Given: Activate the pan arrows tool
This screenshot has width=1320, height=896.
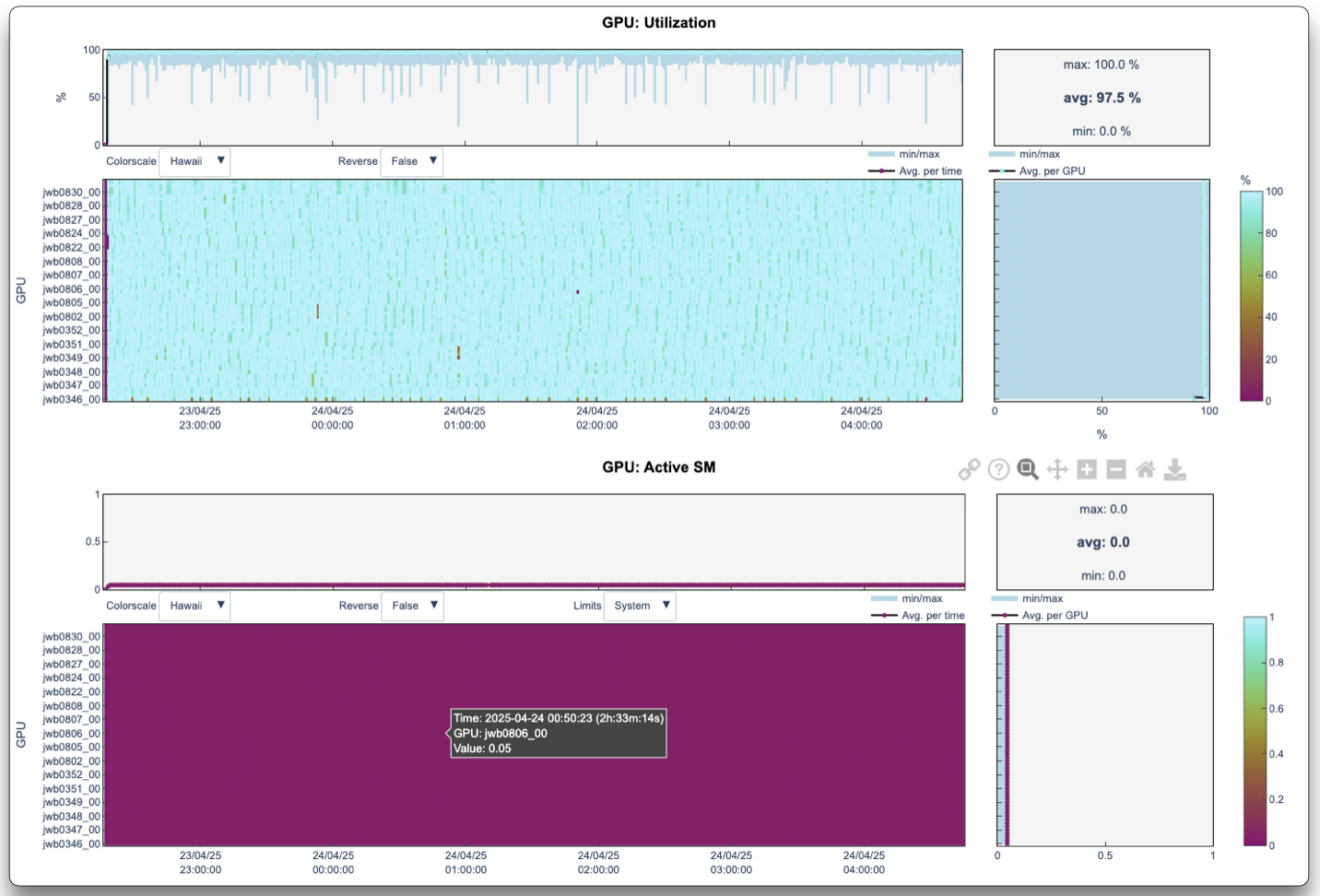Looking at the screenshot, I should point(1057,470).
